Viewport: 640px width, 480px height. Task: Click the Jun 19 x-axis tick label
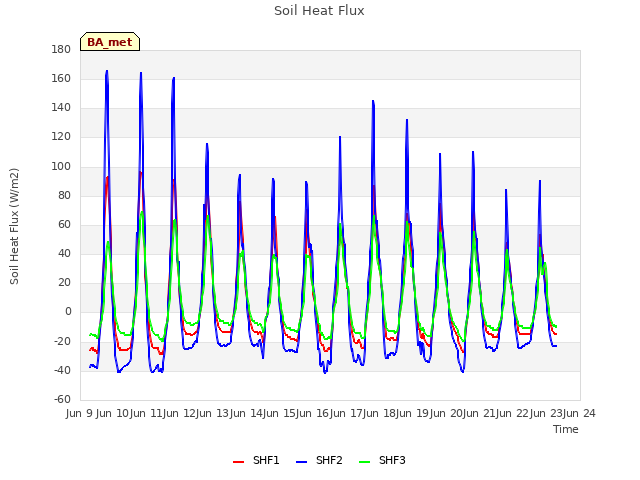[410, 413]
